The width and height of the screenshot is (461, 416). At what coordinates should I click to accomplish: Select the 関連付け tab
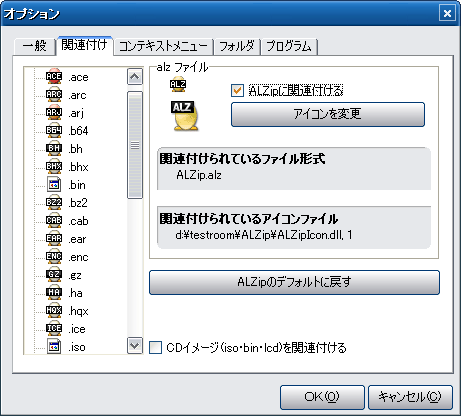tap(84, 45)
